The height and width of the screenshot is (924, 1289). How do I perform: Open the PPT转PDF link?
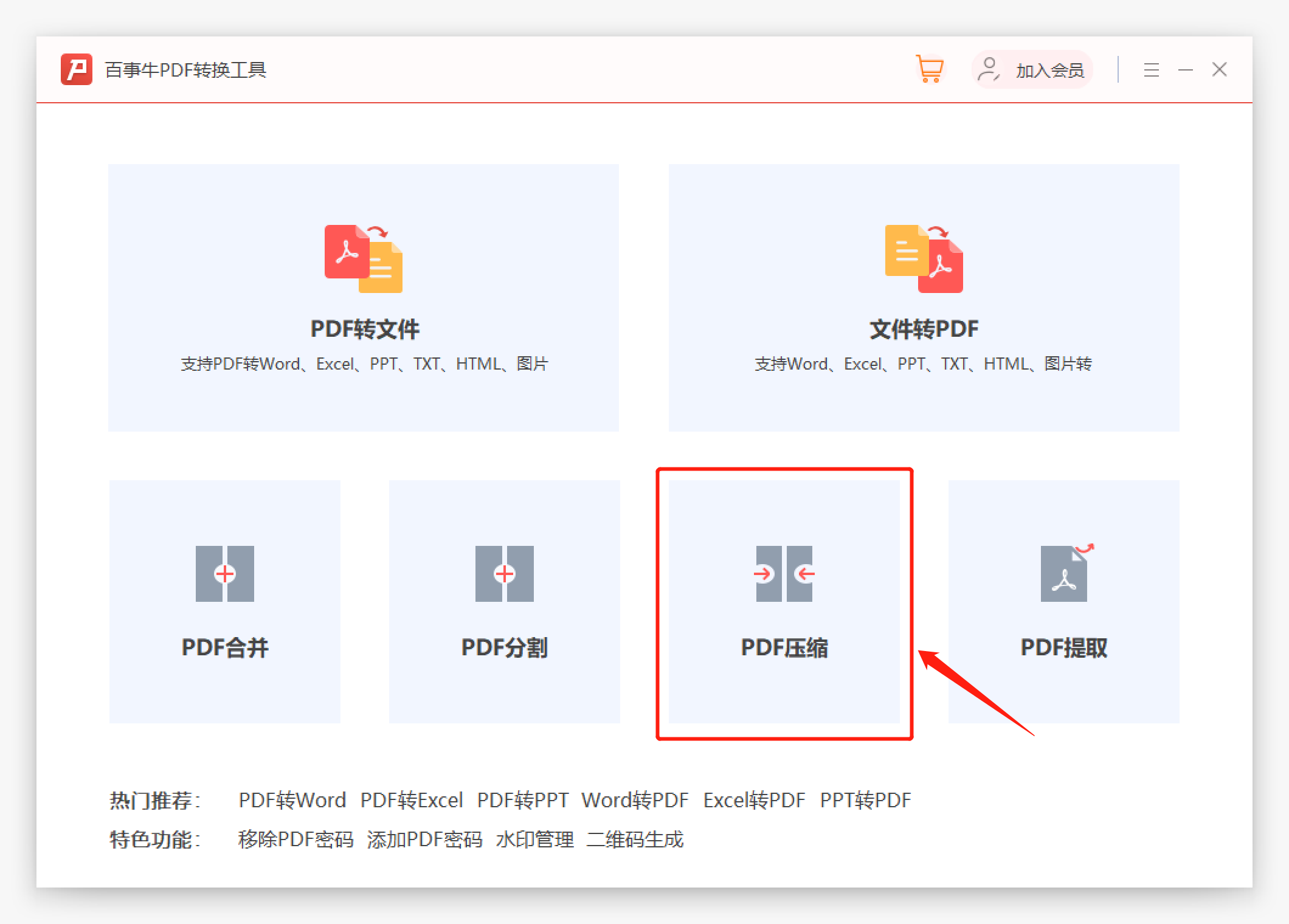point(866,800)
